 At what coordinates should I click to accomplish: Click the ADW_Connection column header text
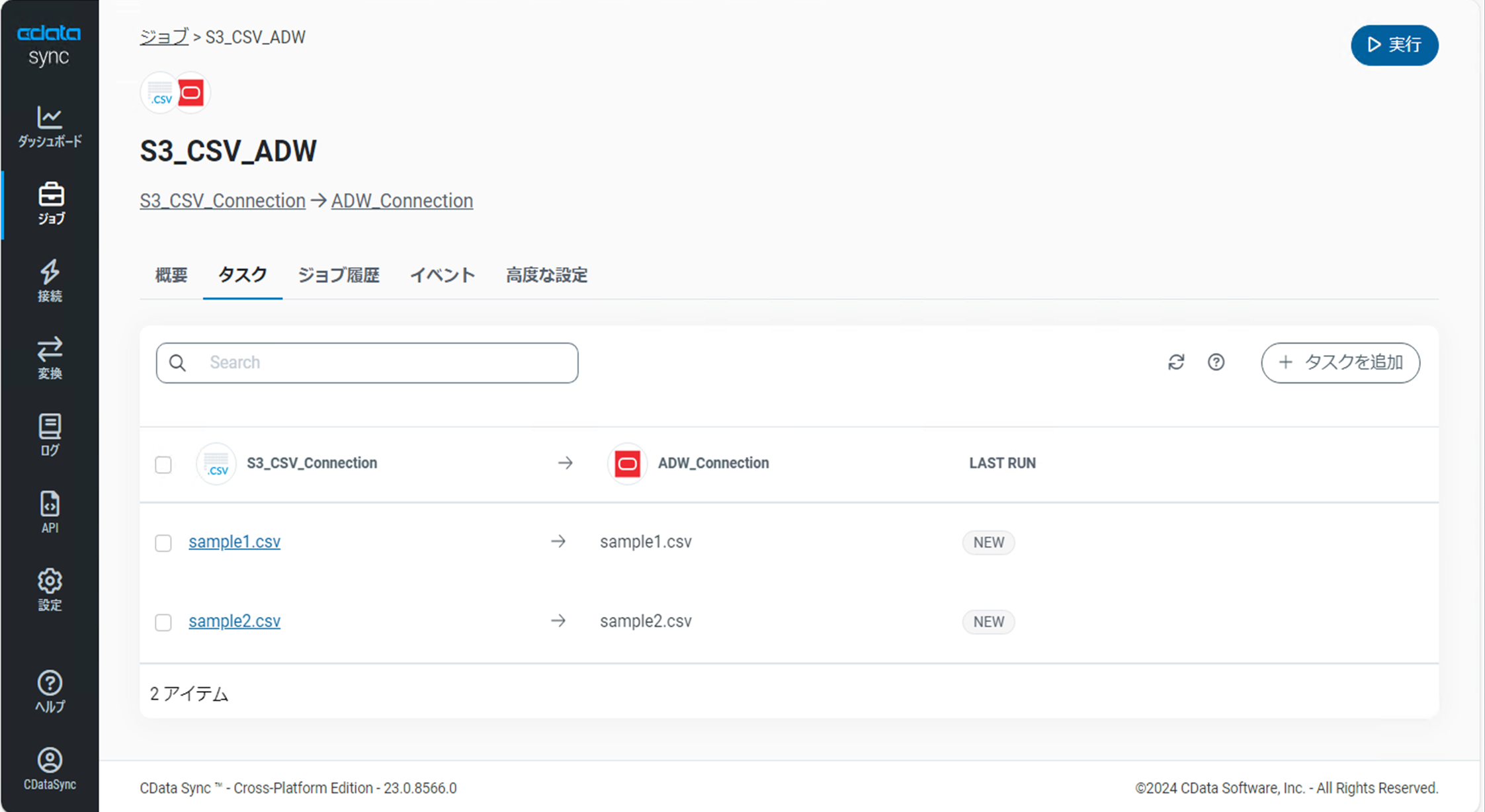tap(713, 464)
